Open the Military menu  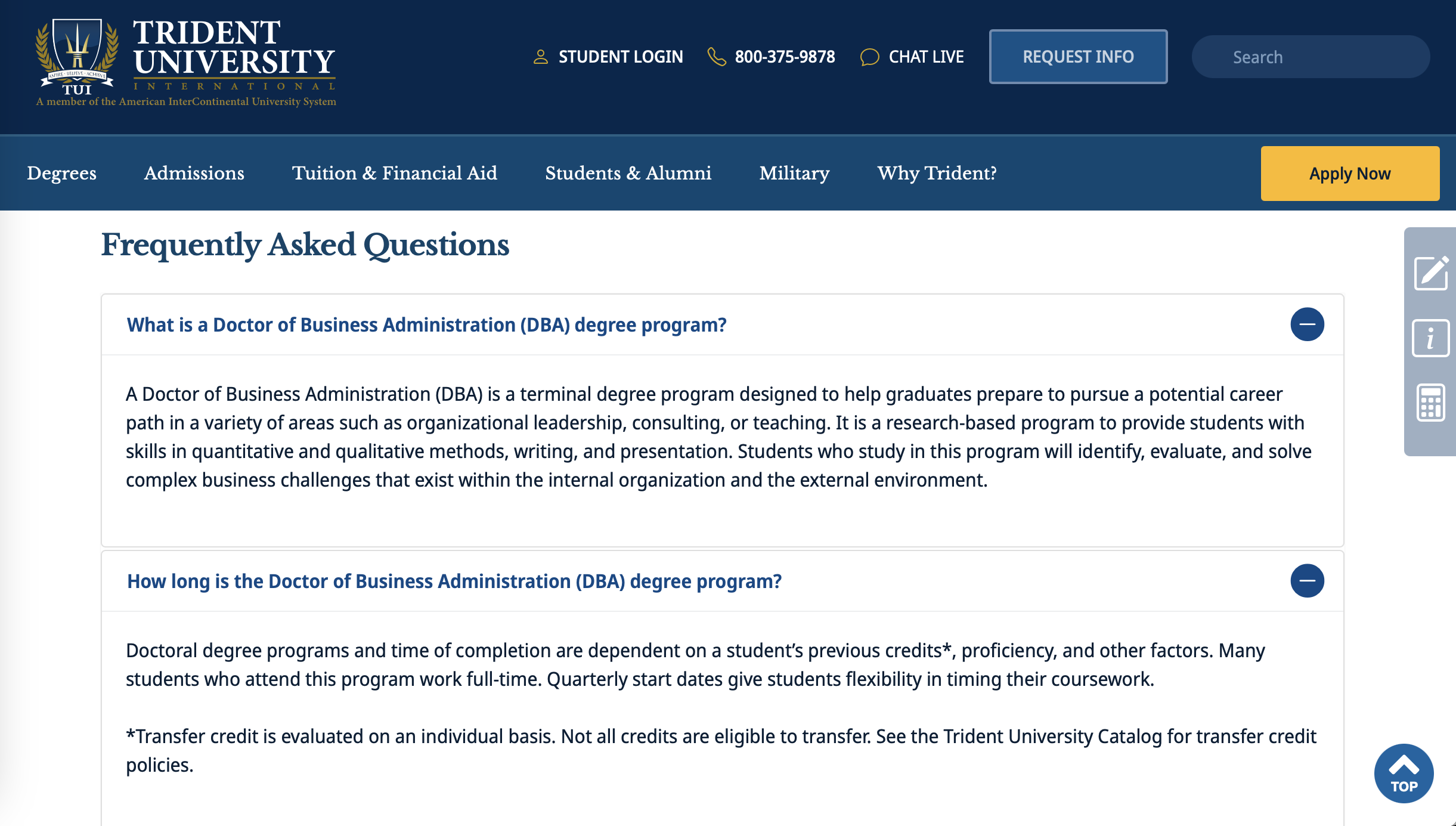794,173
